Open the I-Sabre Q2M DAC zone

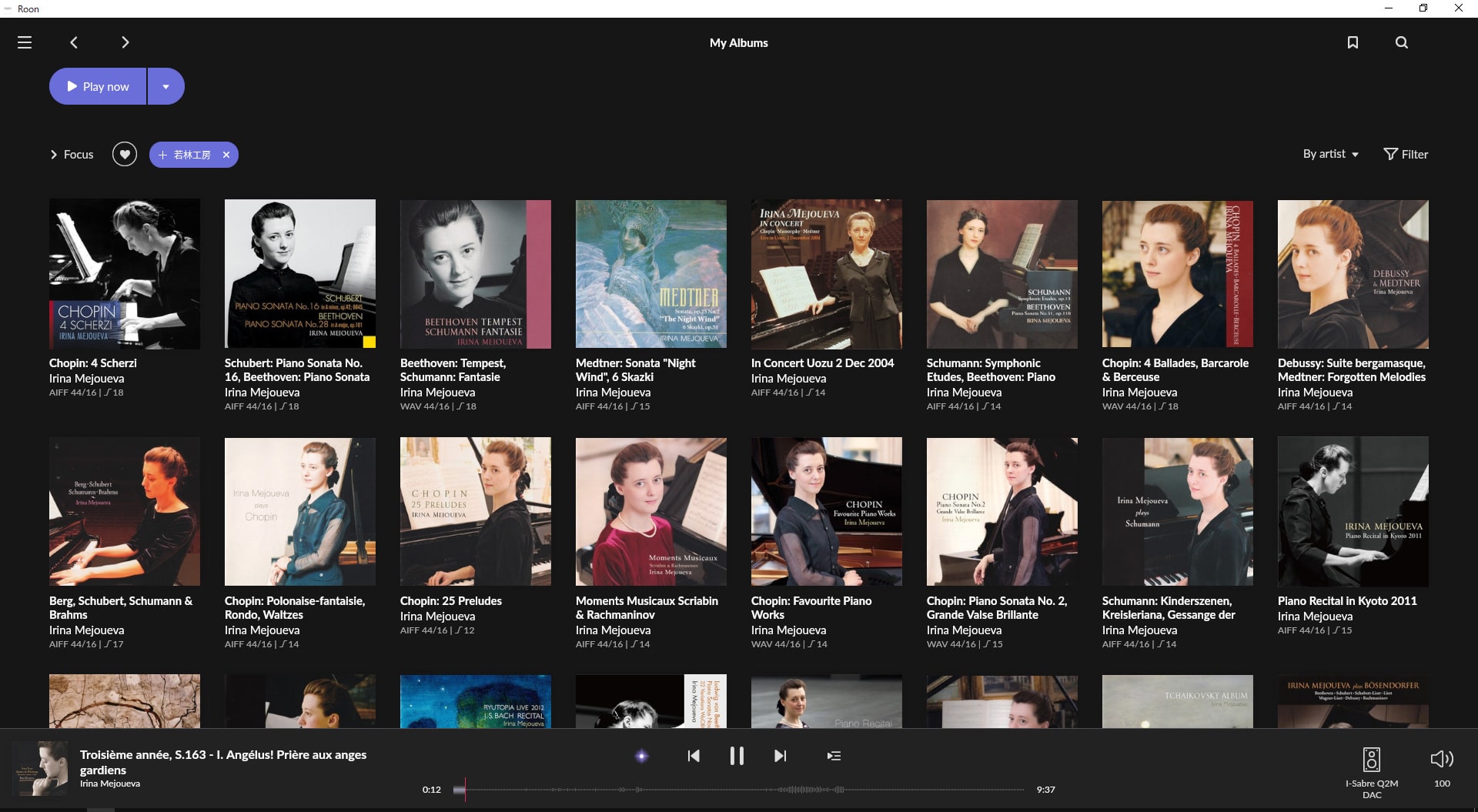(x=1372, y=772)
